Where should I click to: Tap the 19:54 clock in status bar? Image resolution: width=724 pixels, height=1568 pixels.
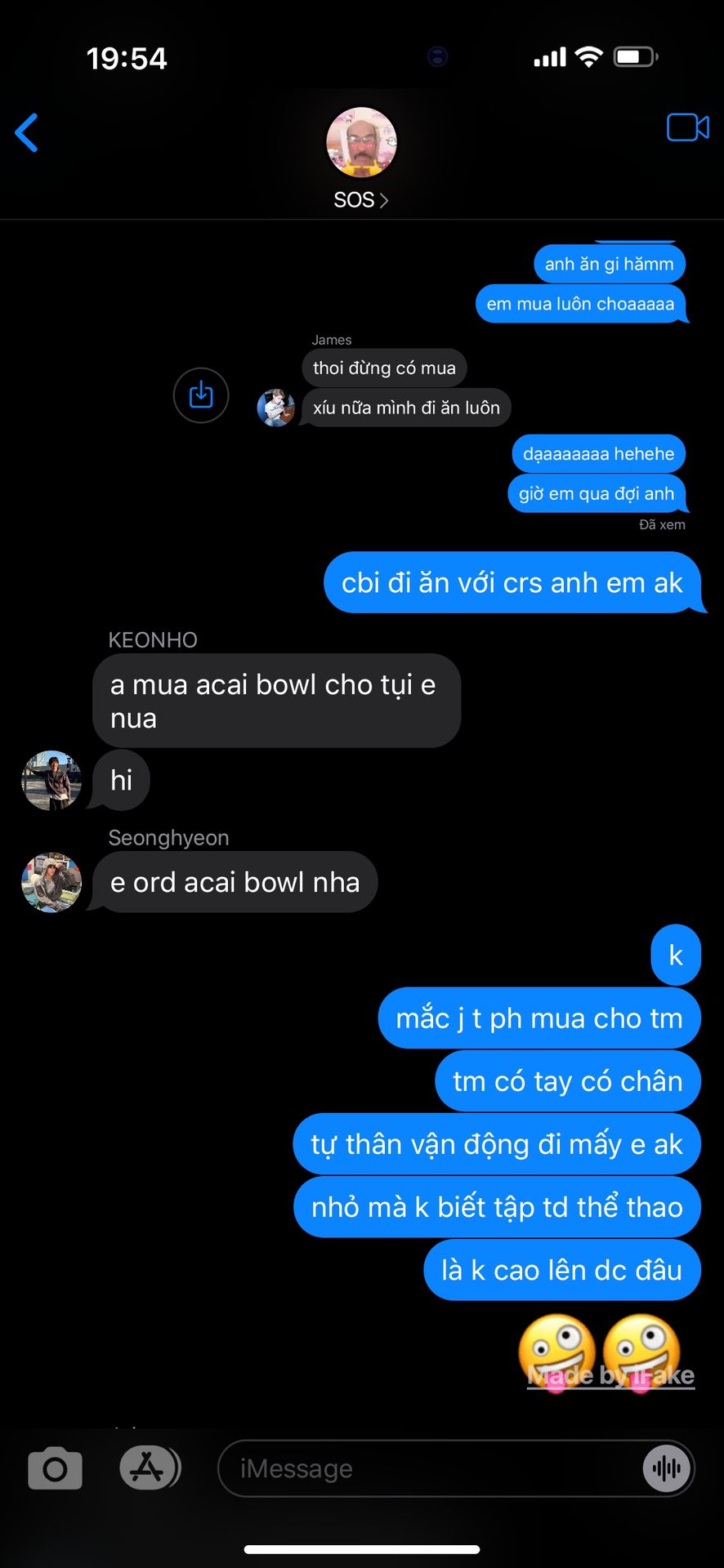(x=127, y=58)
